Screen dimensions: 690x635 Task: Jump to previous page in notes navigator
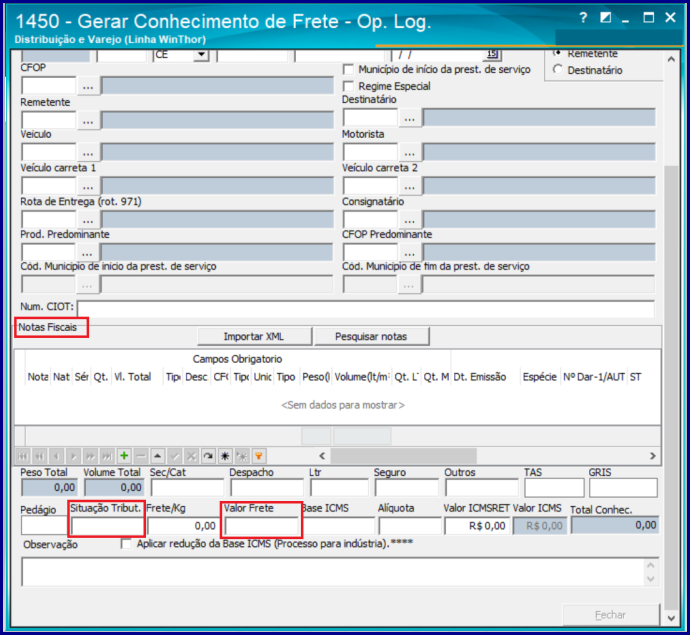tap(39, 456)
